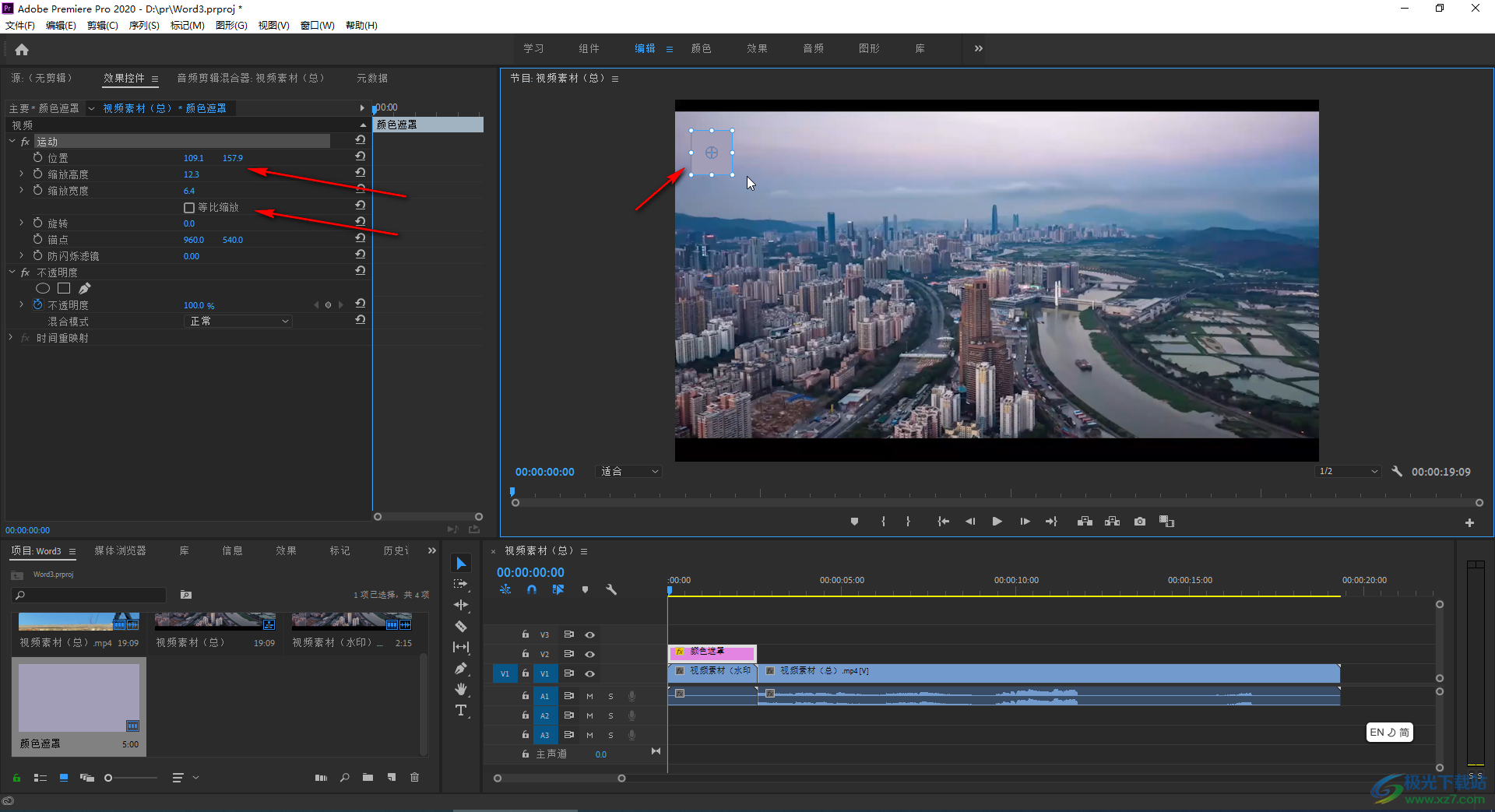Open timeline display settings wrench
1495x812 pixels.
click(611, 590)
